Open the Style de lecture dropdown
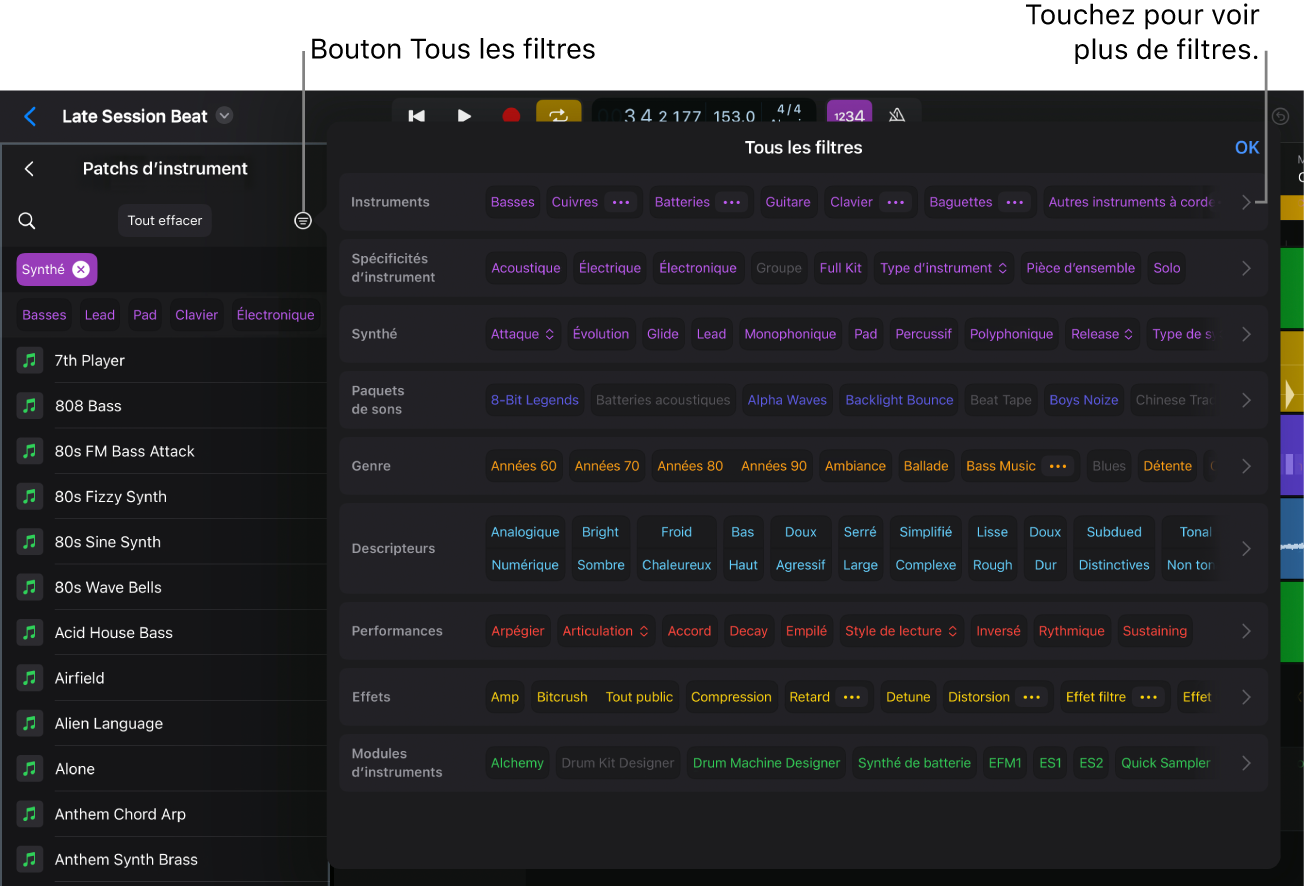 coord(901,631)
